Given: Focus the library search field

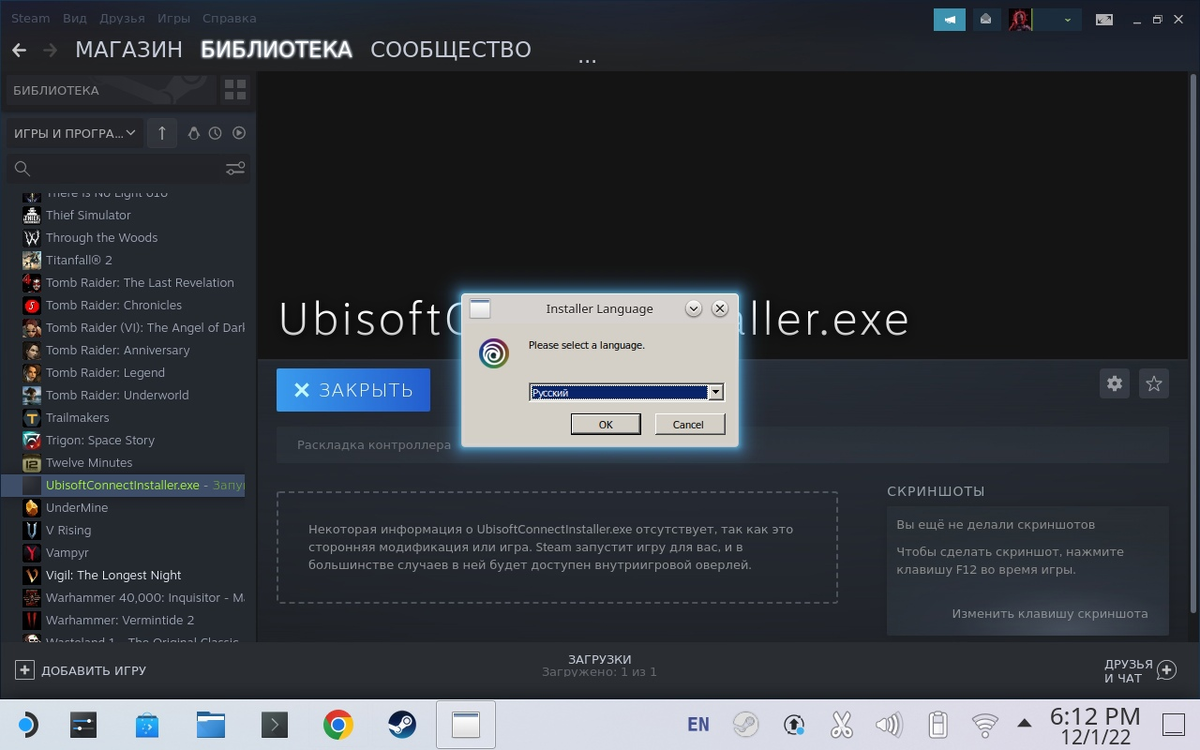Looking at the screenshot, I should click(115, 168).
